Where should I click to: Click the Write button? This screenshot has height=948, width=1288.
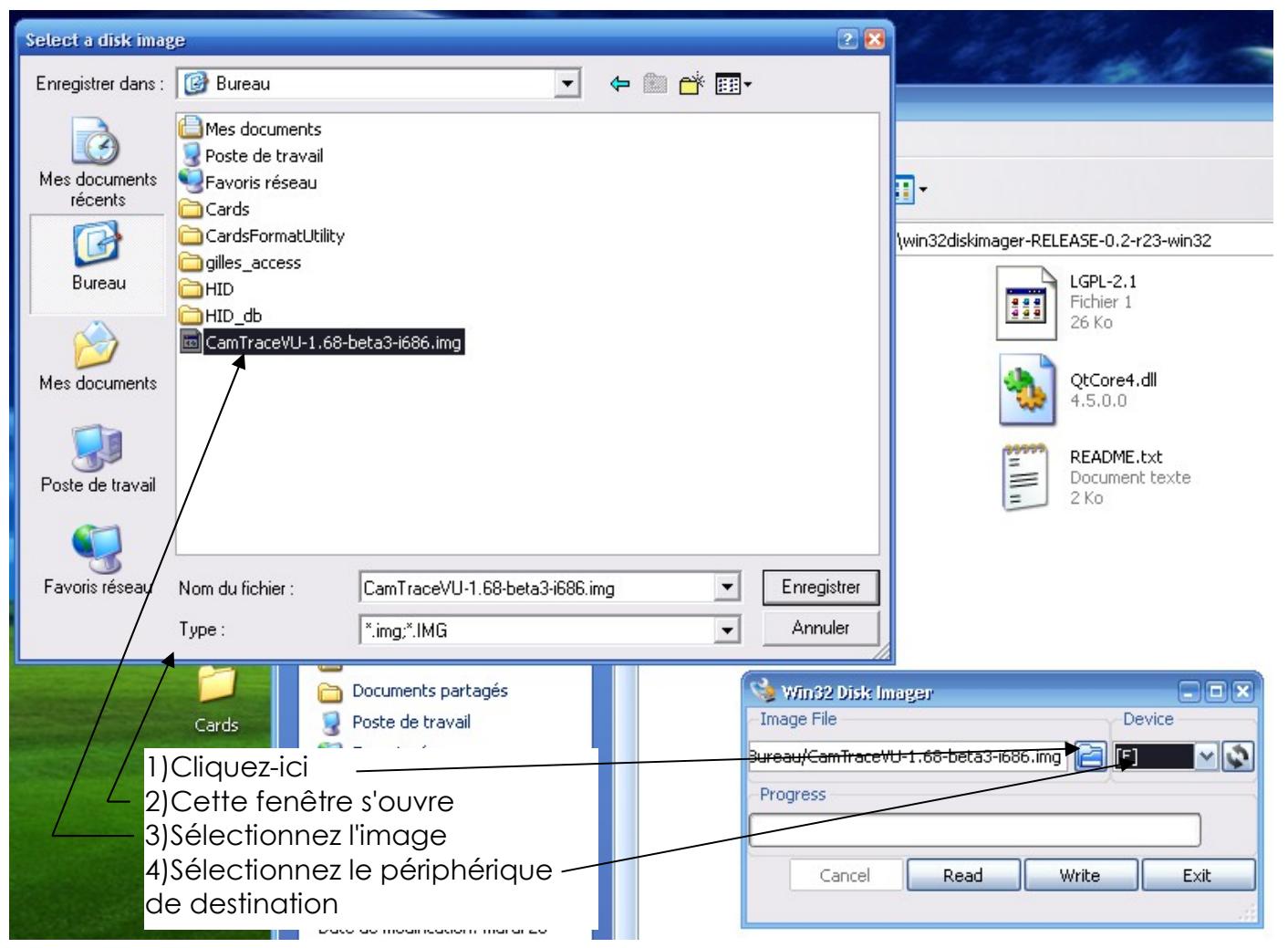(x=1080, y=876)
